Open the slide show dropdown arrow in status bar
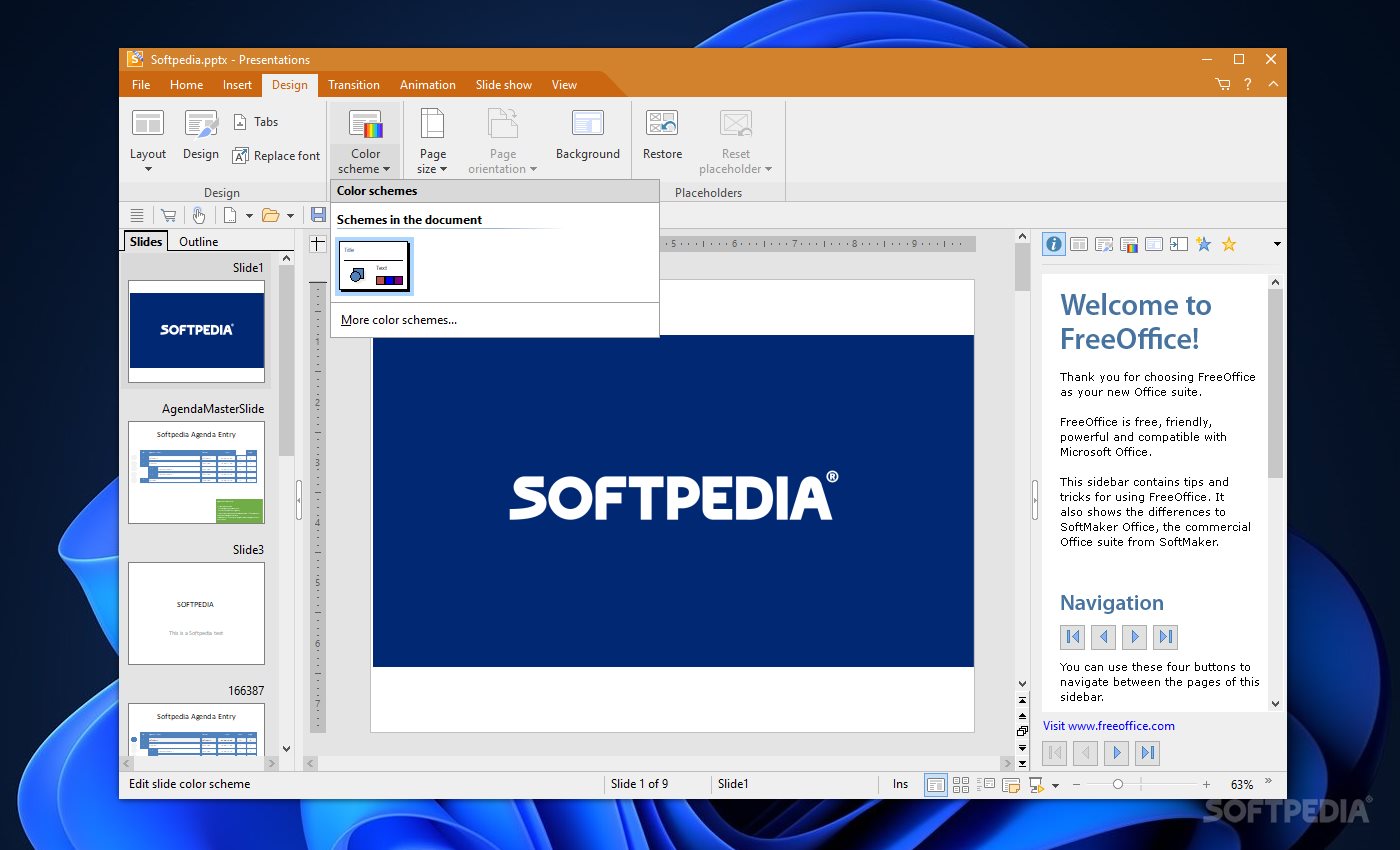This screenshot has width=1400, height=850. (1055, 786)
